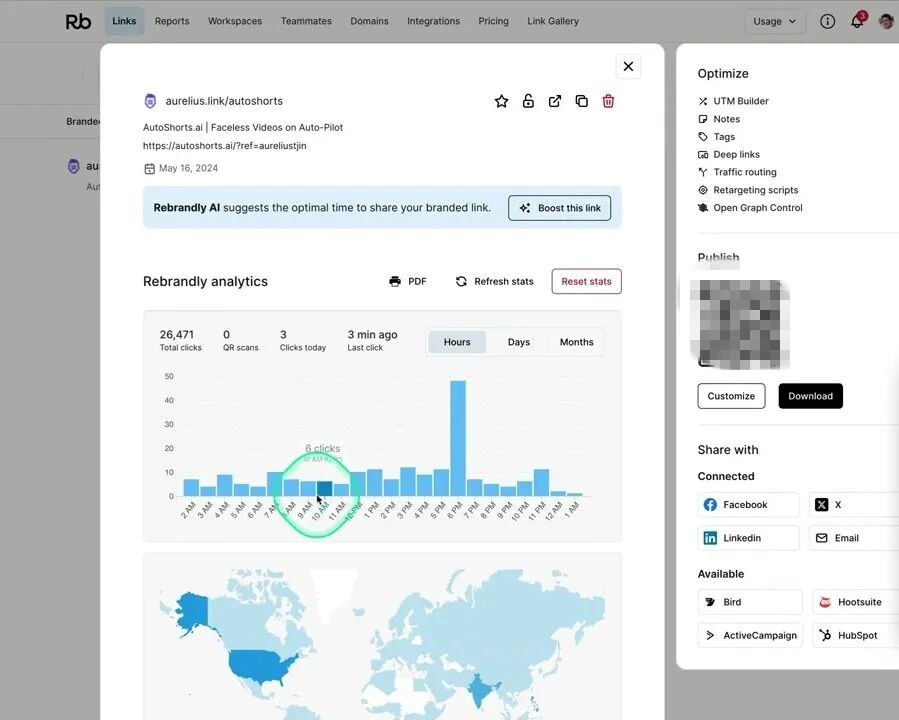Click the lock icon for link

click(x=528, y=101)
